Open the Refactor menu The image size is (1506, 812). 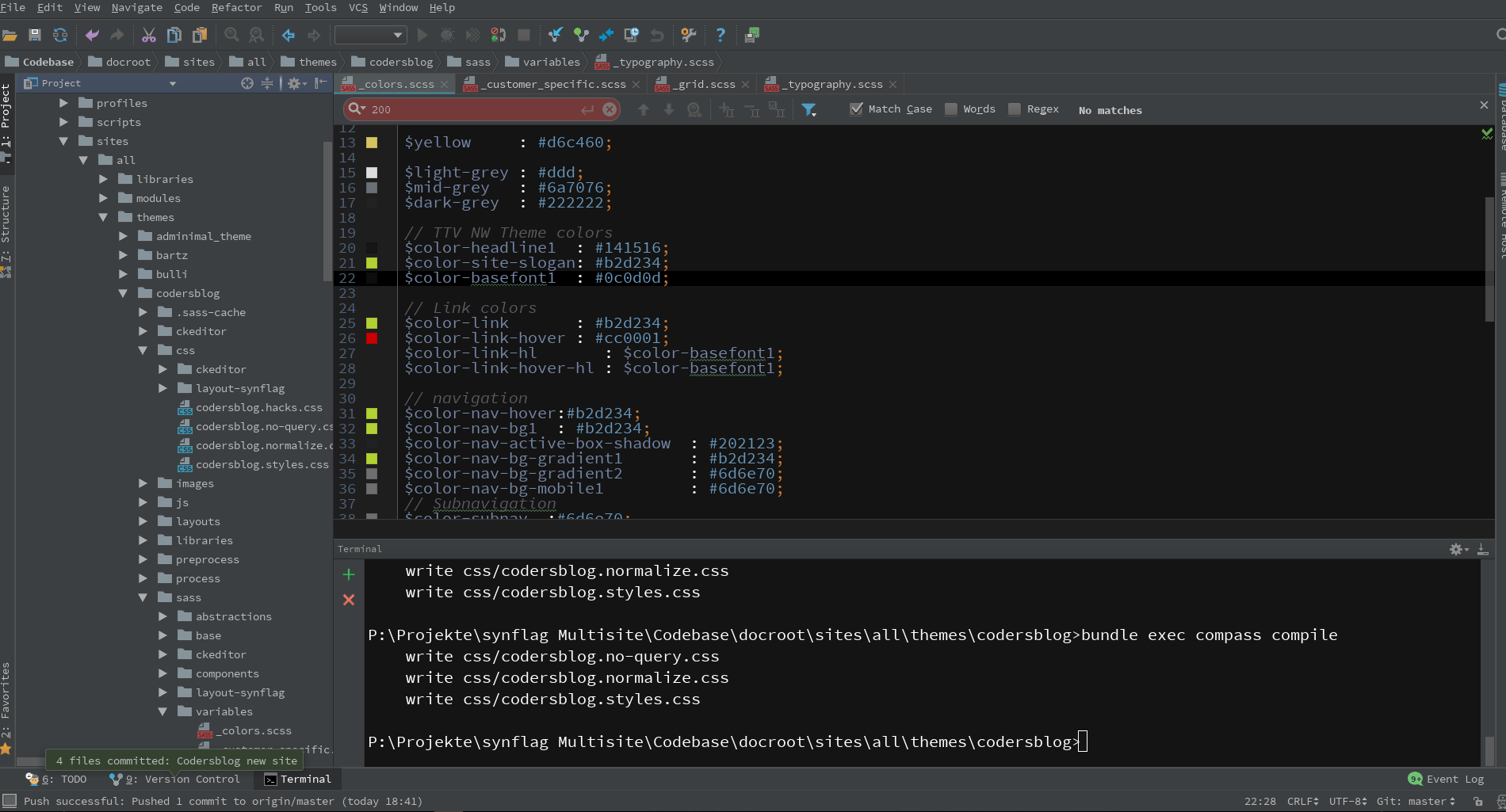236,7
